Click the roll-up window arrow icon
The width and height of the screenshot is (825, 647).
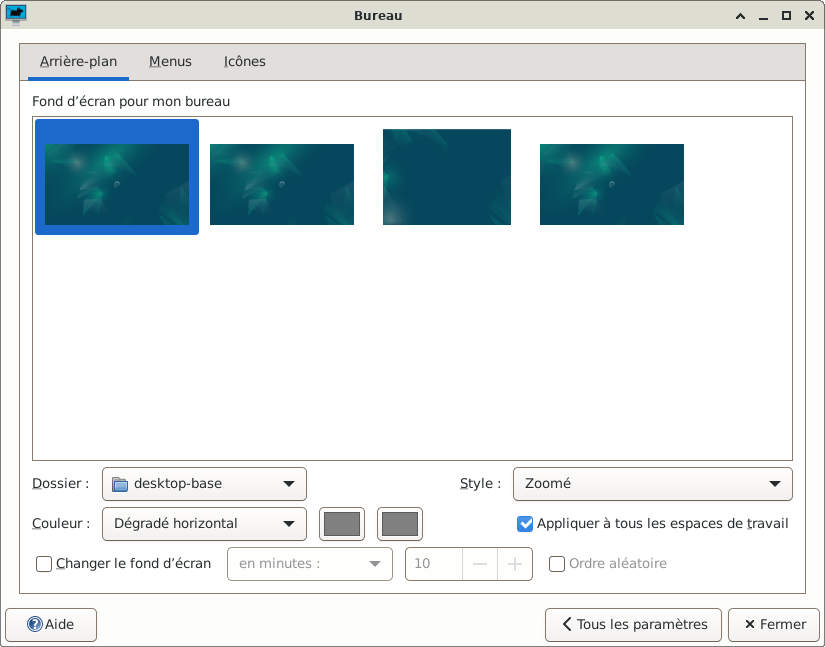pyautogui.click(x=740, y=16)
